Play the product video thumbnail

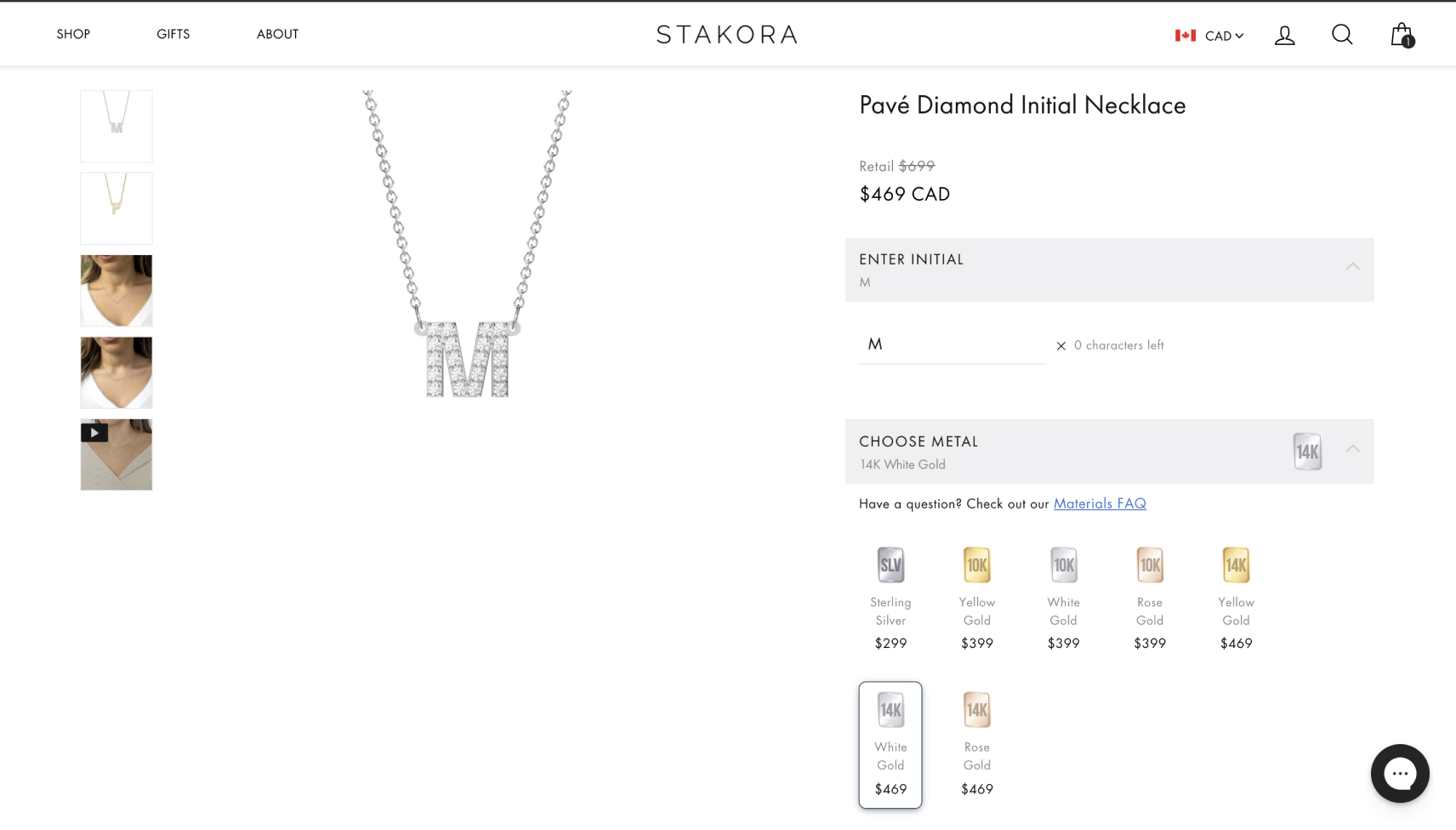pos(117,454)
